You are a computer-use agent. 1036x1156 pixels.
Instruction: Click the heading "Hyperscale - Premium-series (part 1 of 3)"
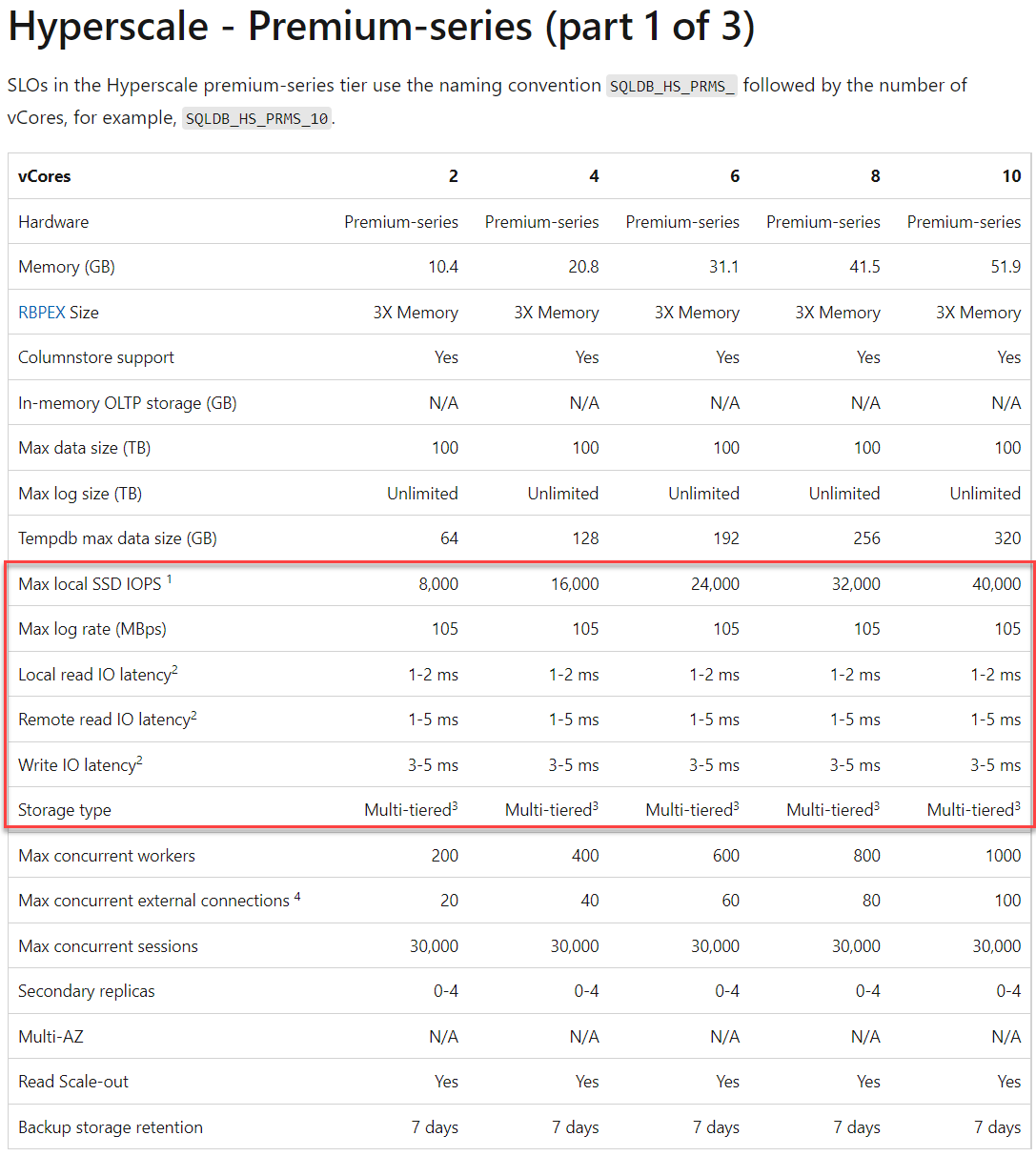[381, 27]
